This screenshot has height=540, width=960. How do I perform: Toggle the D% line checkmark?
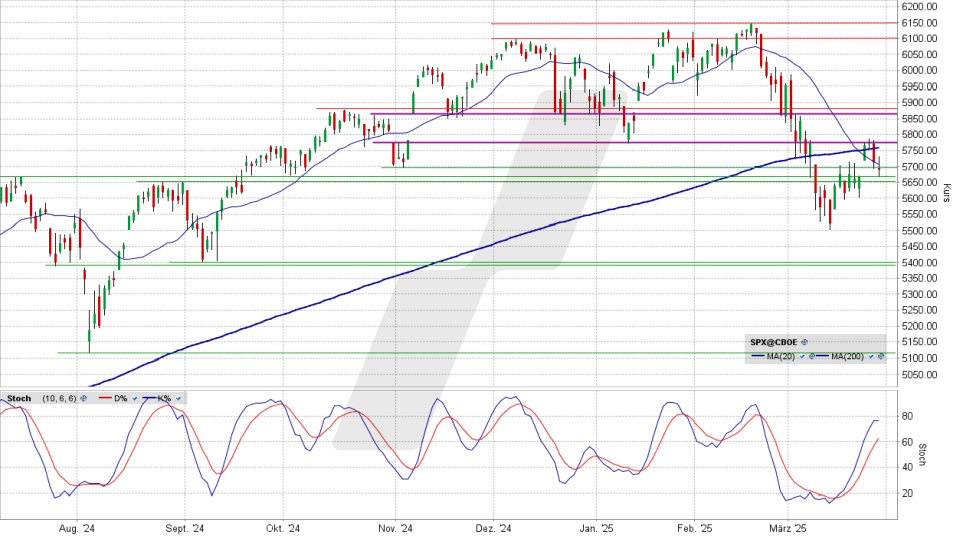point(135,399)
